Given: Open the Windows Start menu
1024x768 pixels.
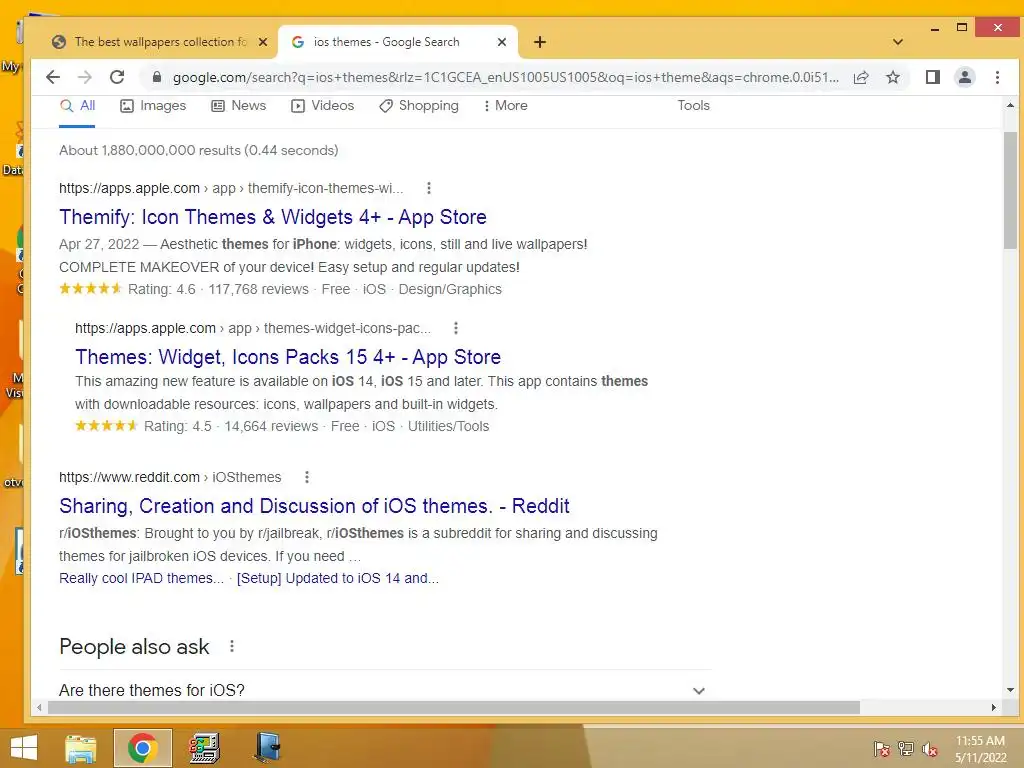Looking at the screenshot, I should coord(24,748).
